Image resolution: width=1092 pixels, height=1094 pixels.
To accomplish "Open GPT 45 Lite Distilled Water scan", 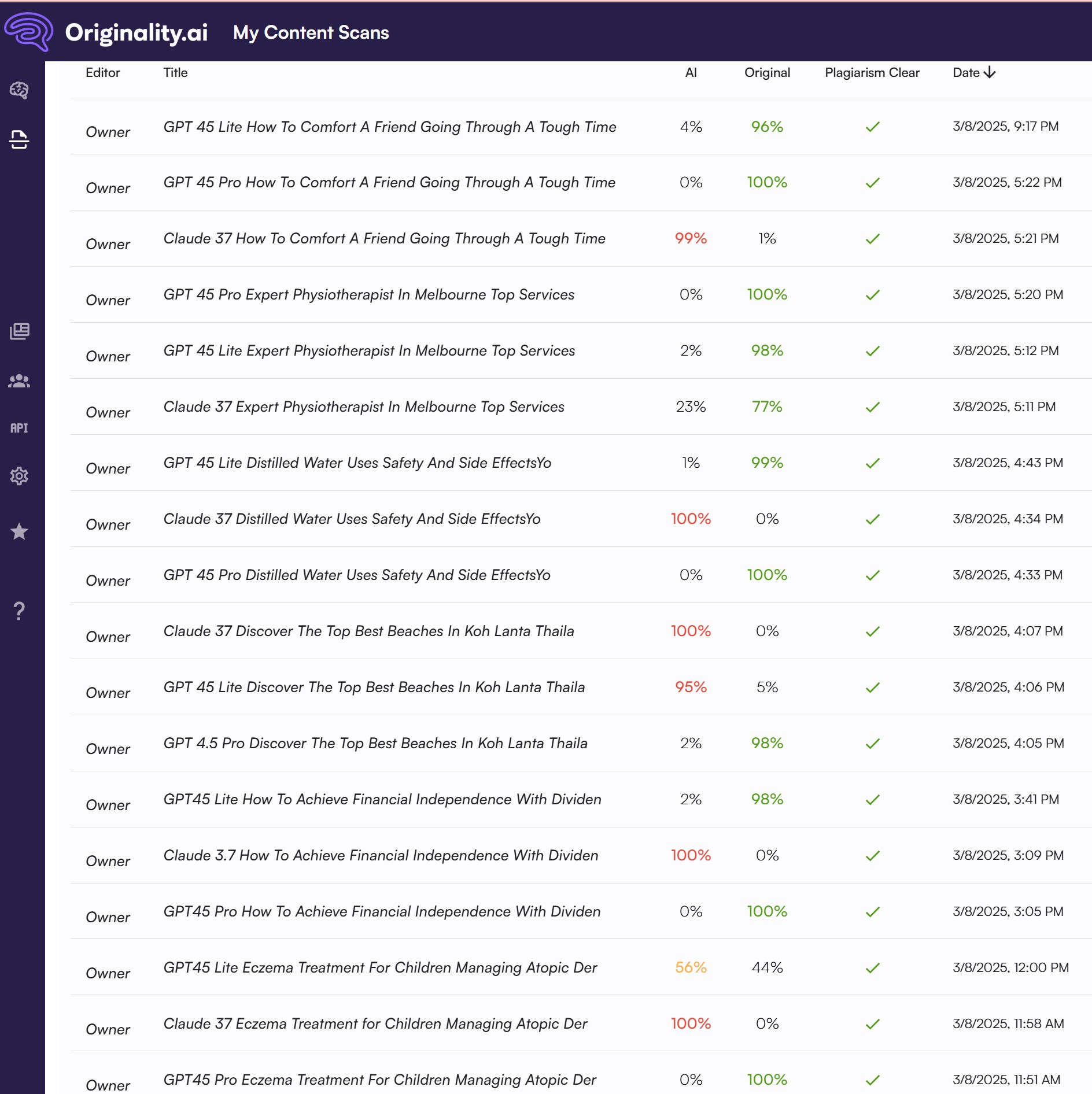I will pos(357,463).
